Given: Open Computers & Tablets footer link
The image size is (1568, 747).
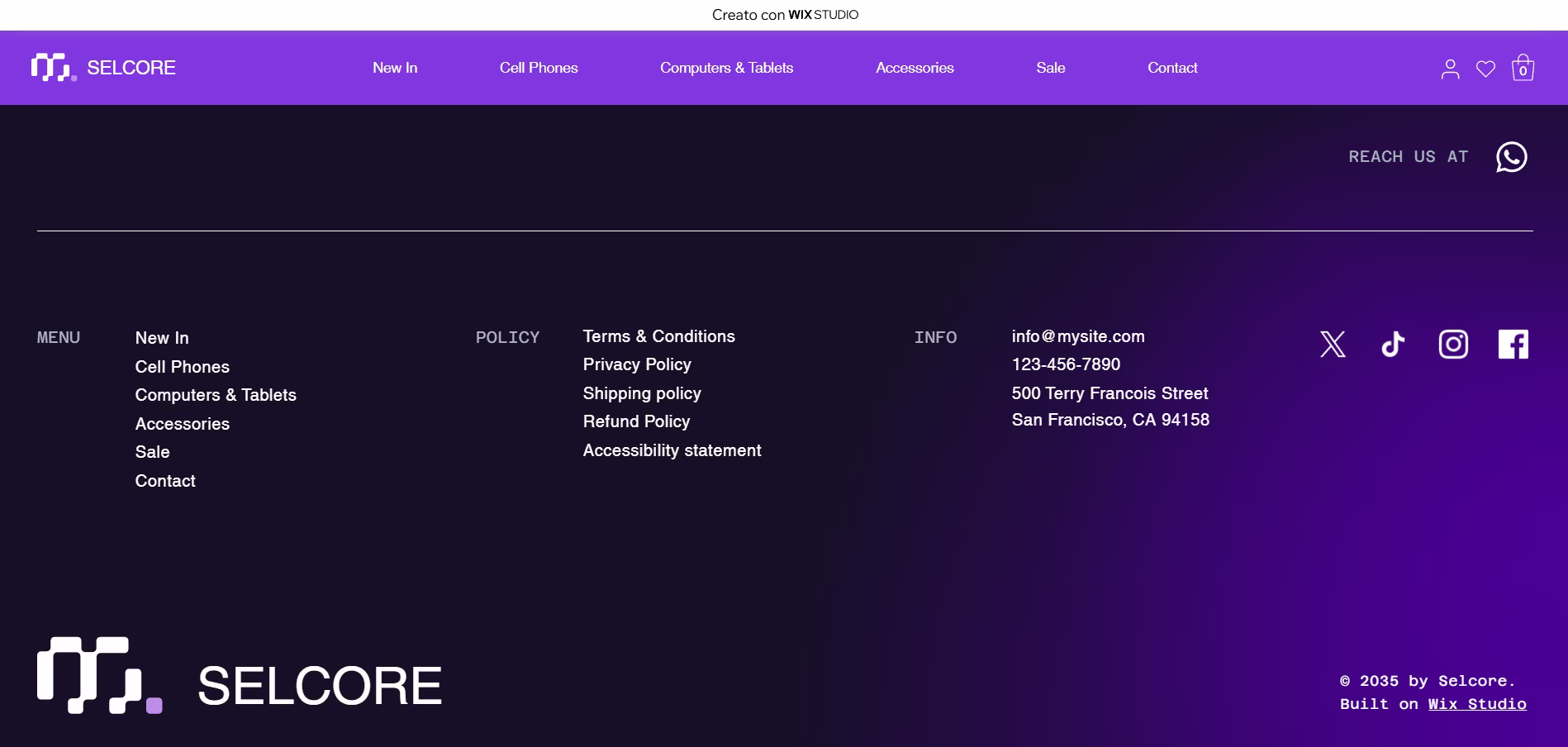Looking at the screenshot, I should pyautogui.click(x=216, y=395).
